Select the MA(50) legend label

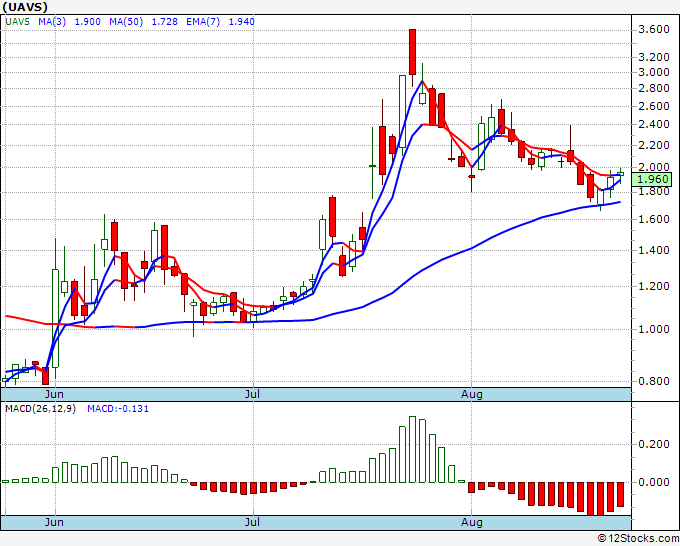point(126,22)
